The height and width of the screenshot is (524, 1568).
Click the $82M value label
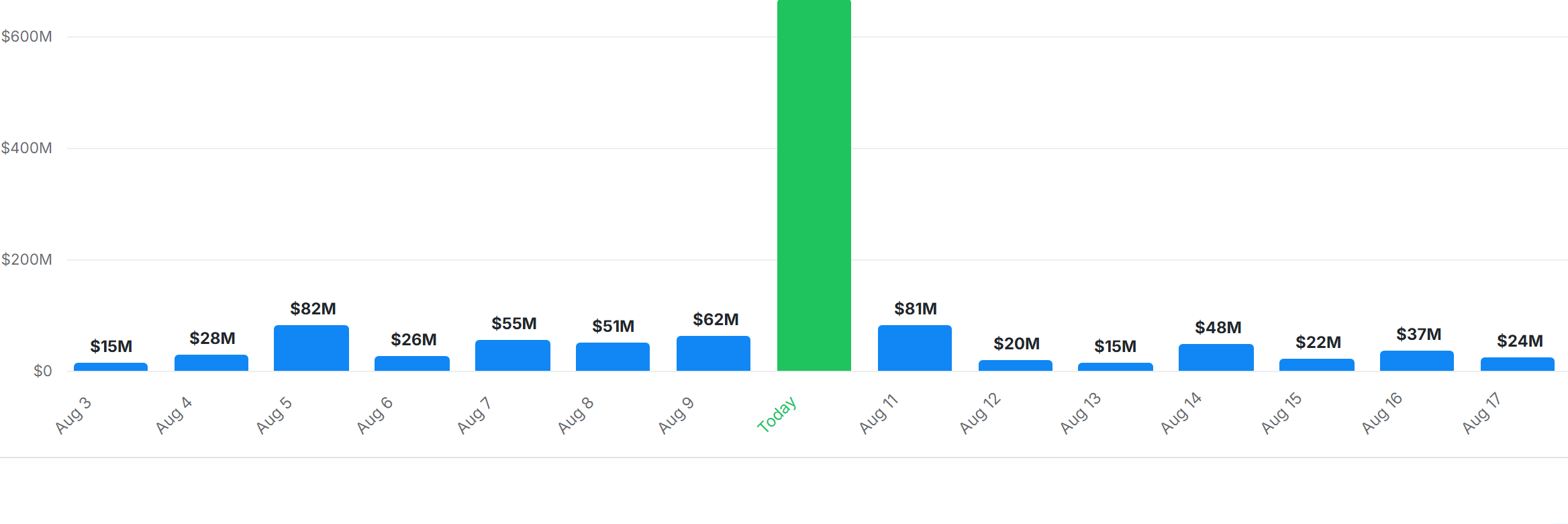pos(313,309)
